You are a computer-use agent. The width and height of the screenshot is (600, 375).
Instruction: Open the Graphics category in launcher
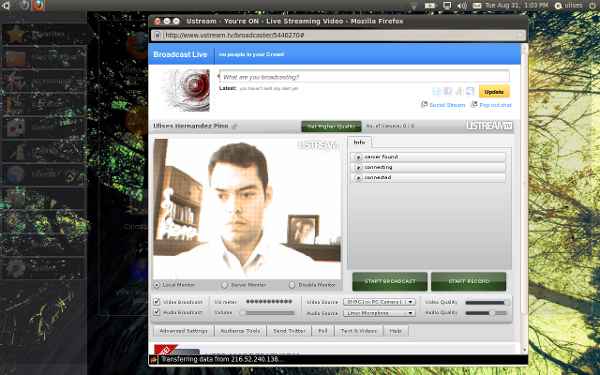[x=44, y=151]
